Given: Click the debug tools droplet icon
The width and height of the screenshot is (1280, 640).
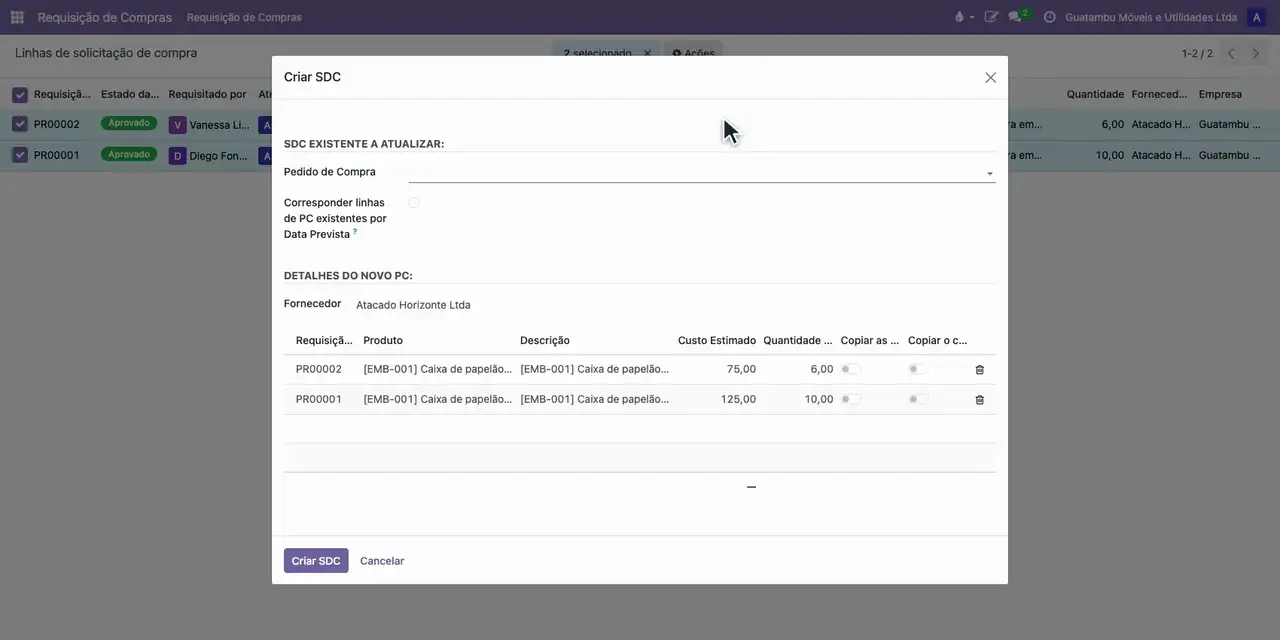Looking at the screenshot, I should pyautogui.click(x=963, y=17).
